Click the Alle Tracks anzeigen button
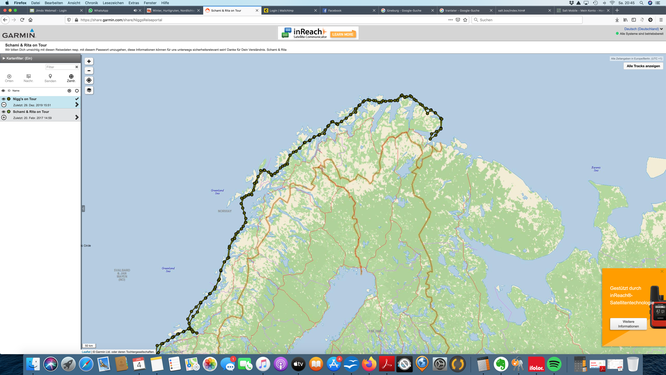 point(643,66)
